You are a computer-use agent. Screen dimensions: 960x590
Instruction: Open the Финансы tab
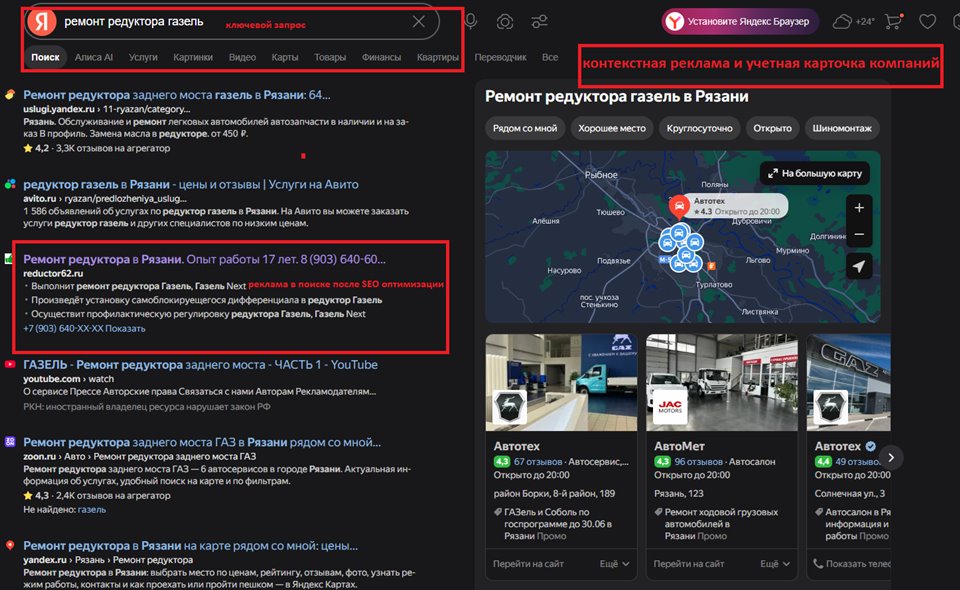[x=381, y=57]
